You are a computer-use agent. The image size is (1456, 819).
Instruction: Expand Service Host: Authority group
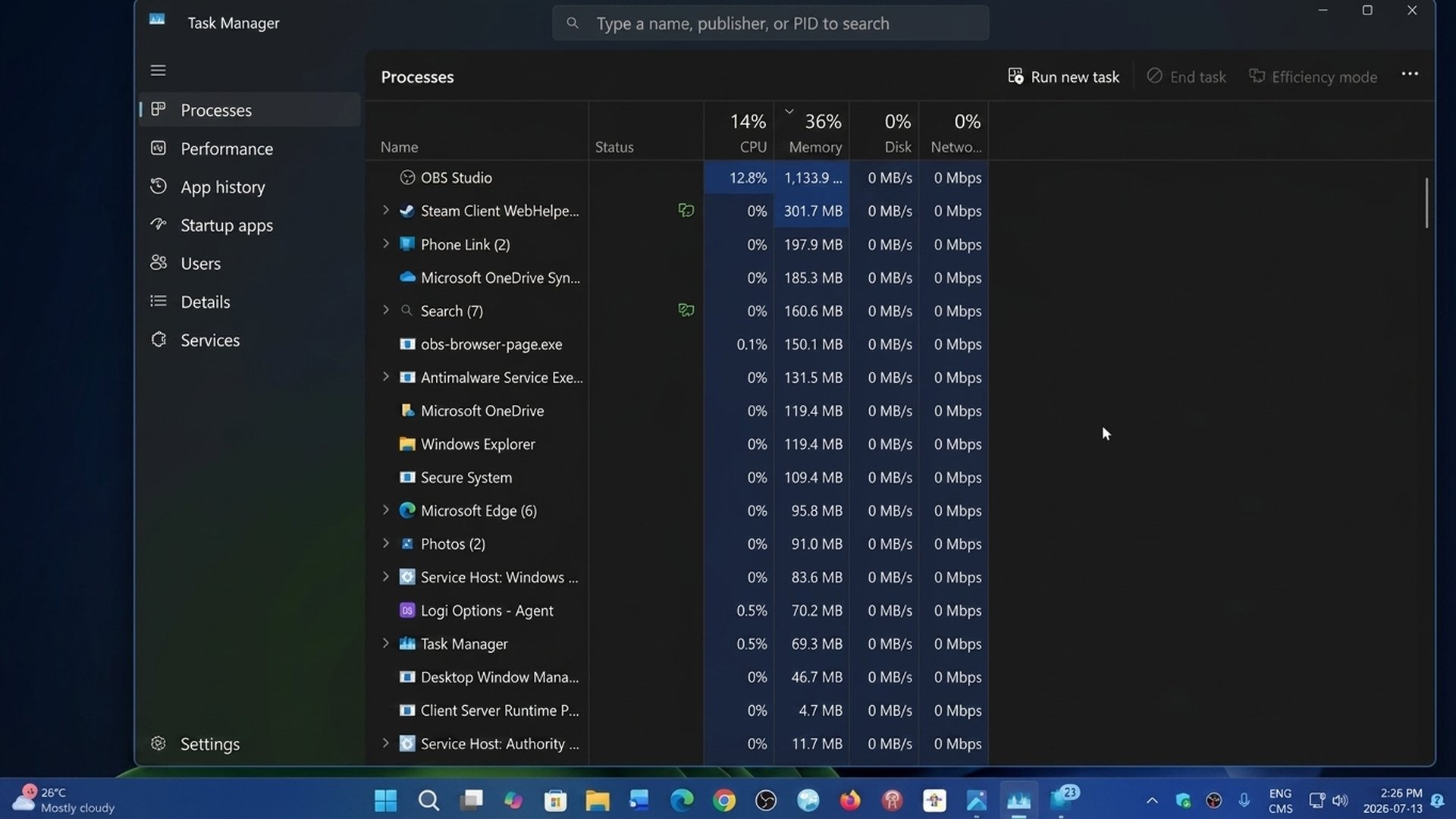click(x=385, y=743)
